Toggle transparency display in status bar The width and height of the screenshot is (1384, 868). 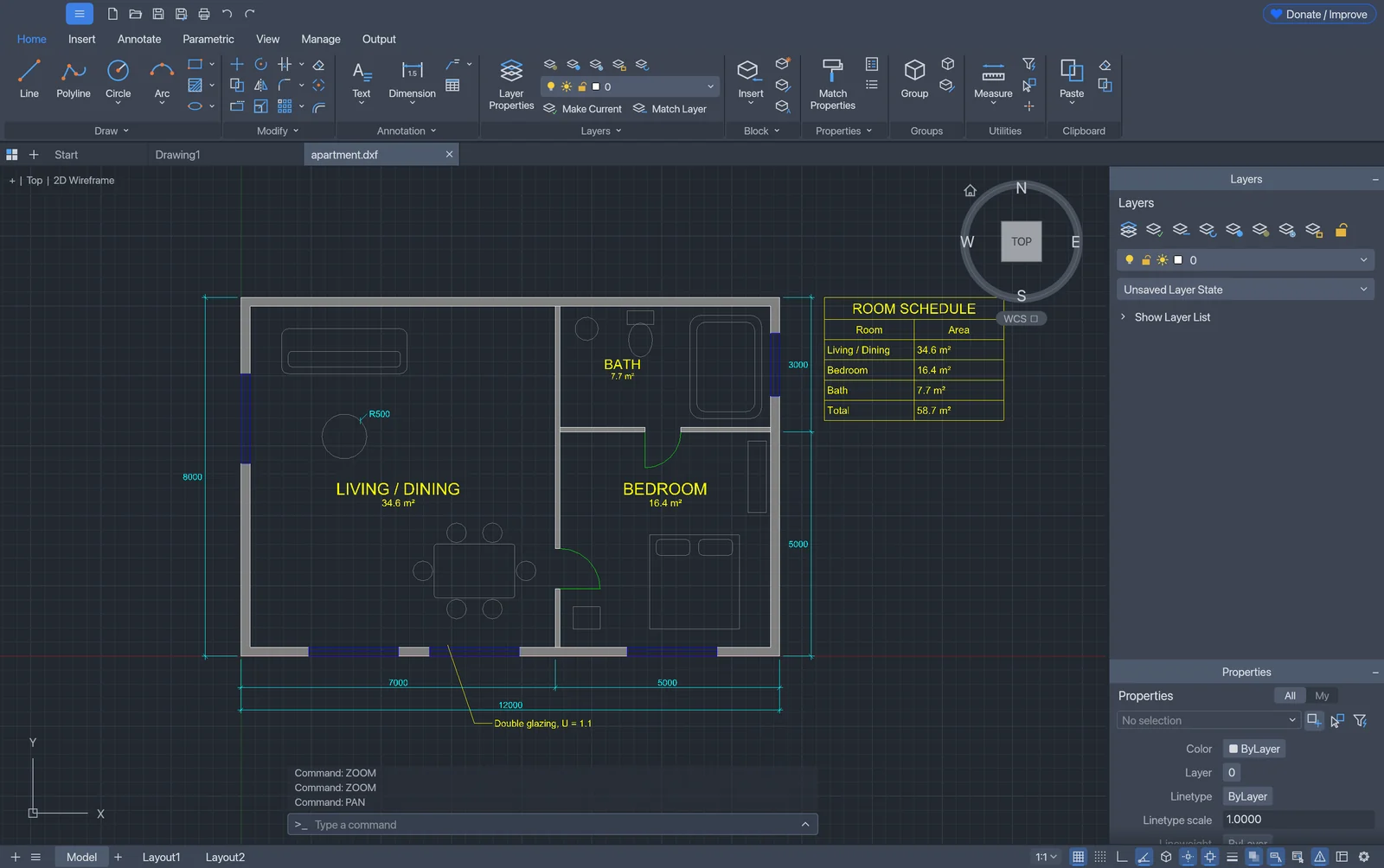click(1253, 857)
